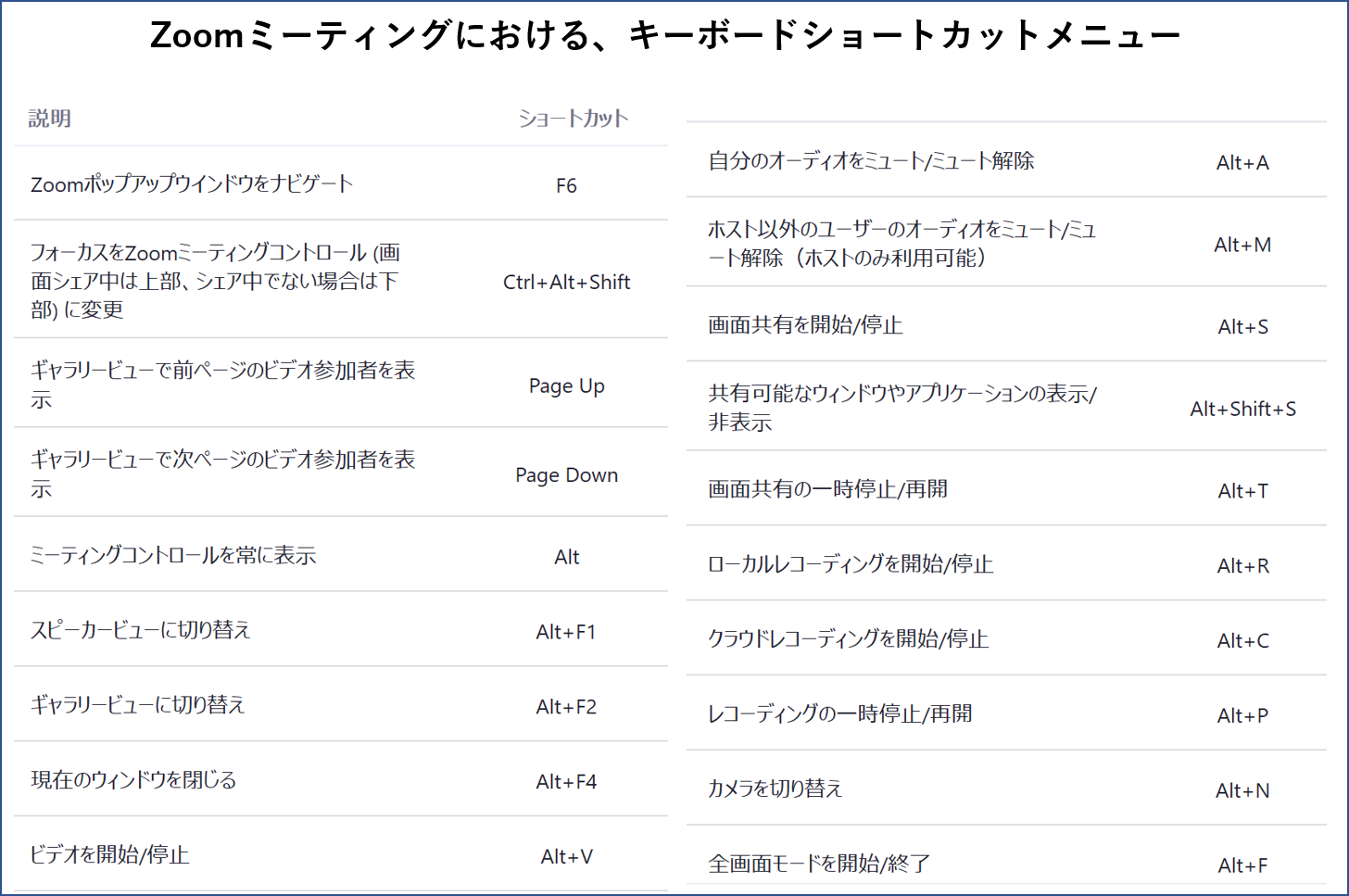Click the 'Page Up' shortcut cell
Screen dimensions: 1349x896
(567, 385)
